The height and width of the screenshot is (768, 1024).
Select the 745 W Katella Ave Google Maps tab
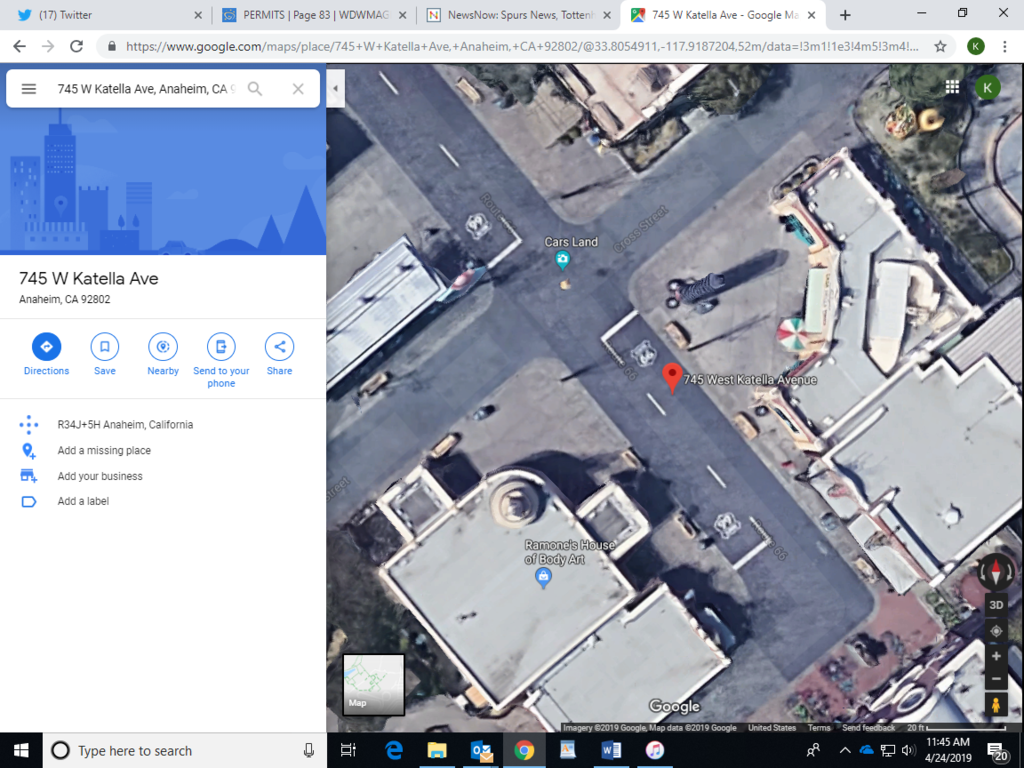click(723, 15)
